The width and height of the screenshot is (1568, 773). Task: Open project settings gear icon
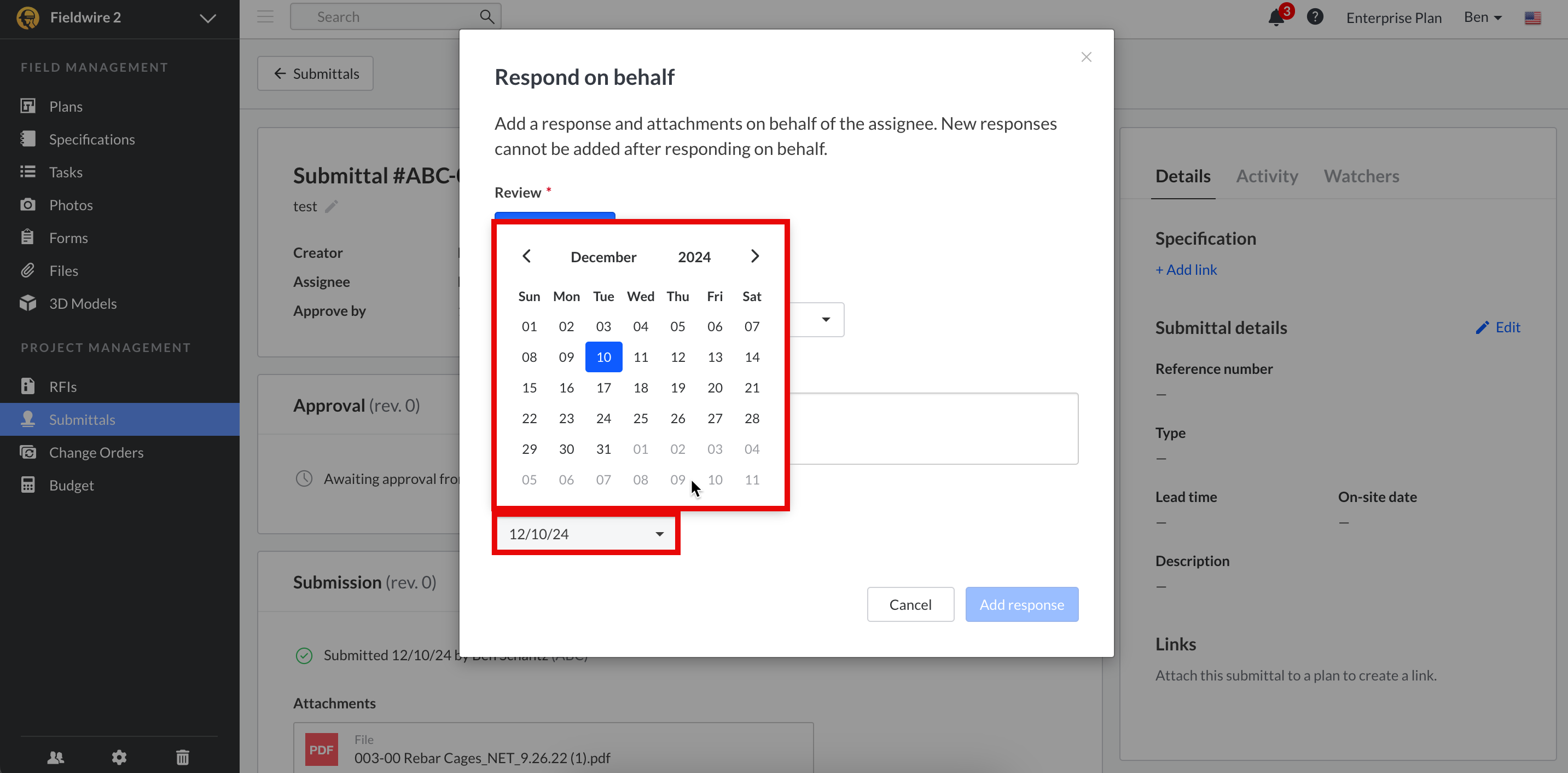click(119, 757)
